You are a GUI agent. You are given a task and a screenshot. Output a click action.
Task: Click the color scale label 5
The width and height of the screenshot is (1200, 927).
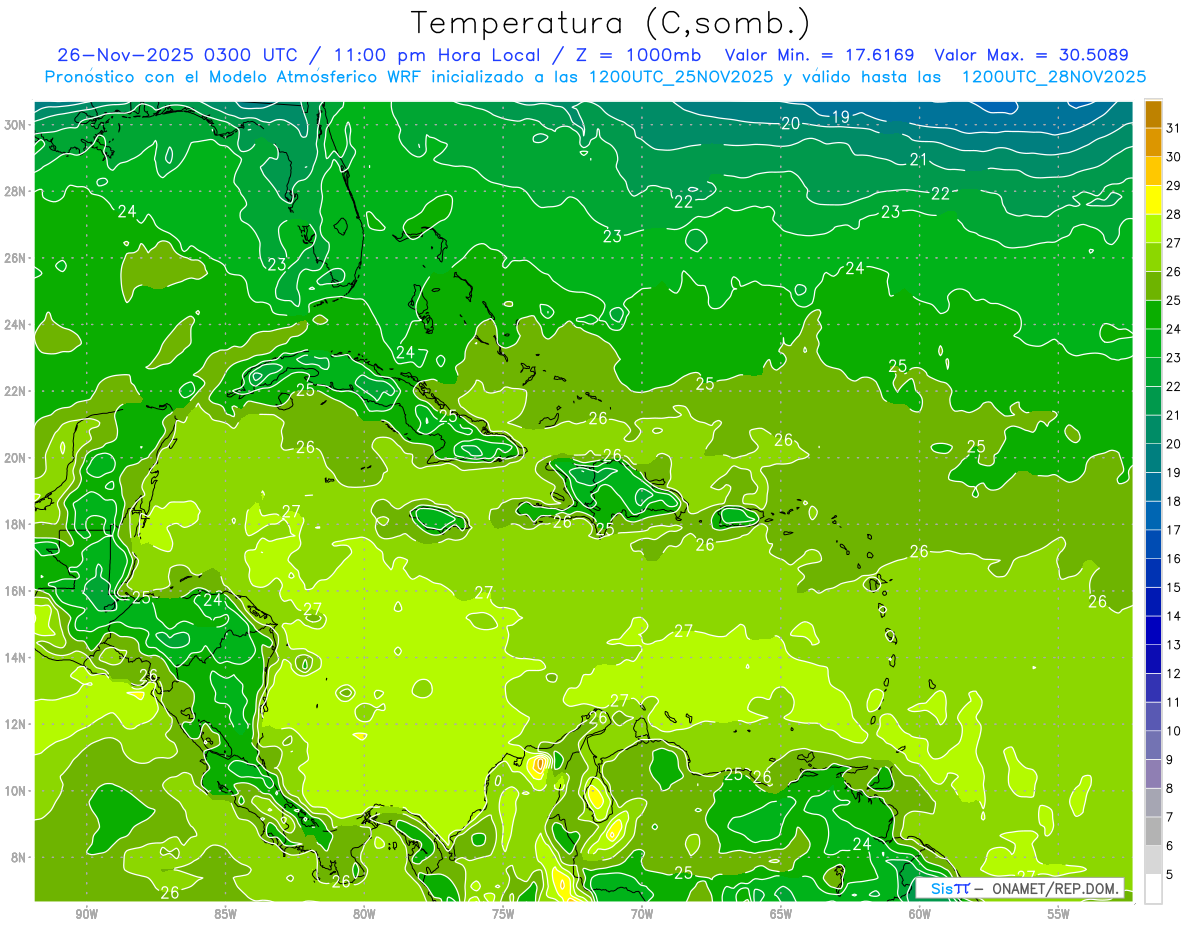[1170, 875]
